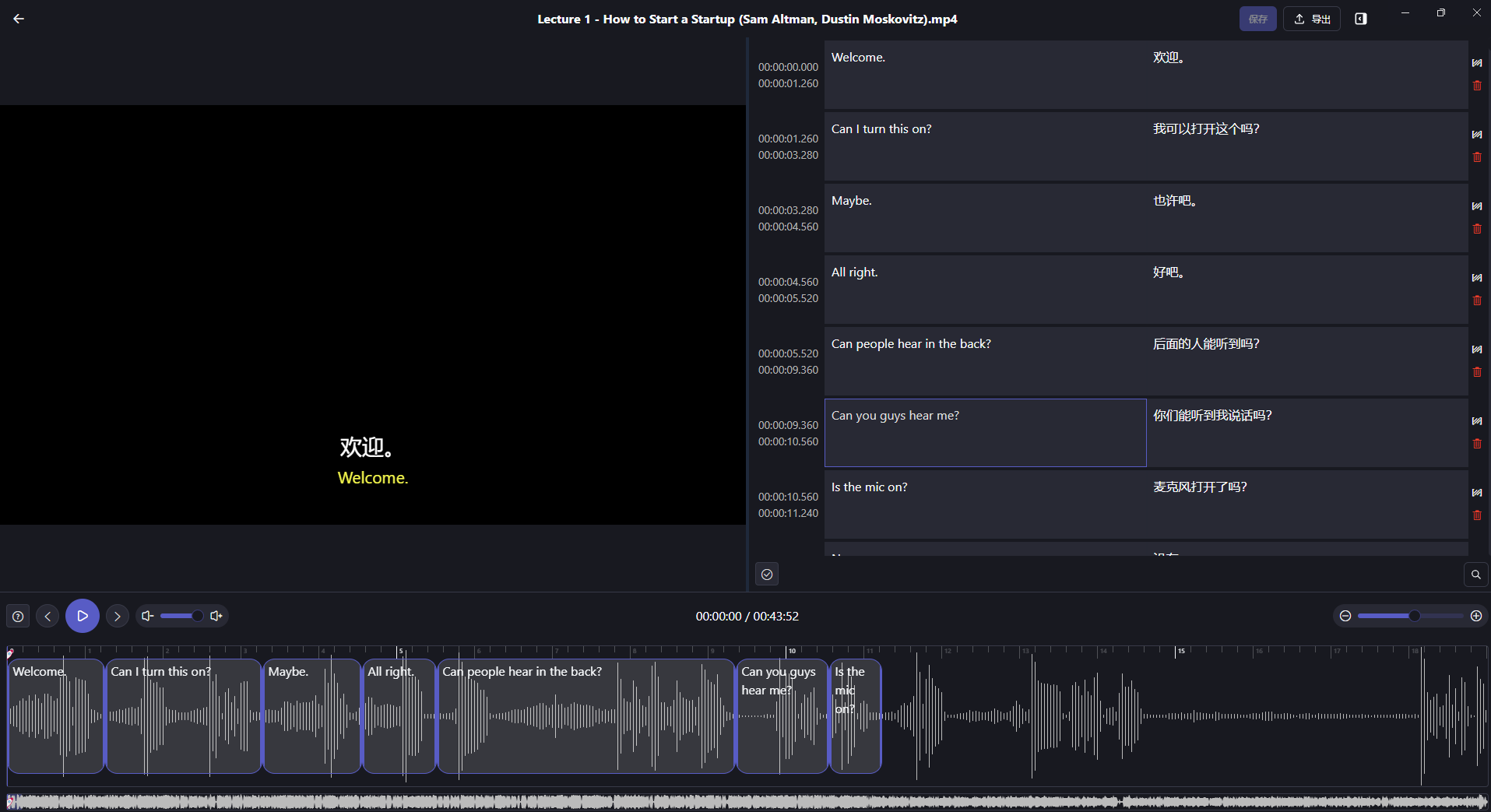Delete the 'Welcome.' subtitle row

[1477, 86]
